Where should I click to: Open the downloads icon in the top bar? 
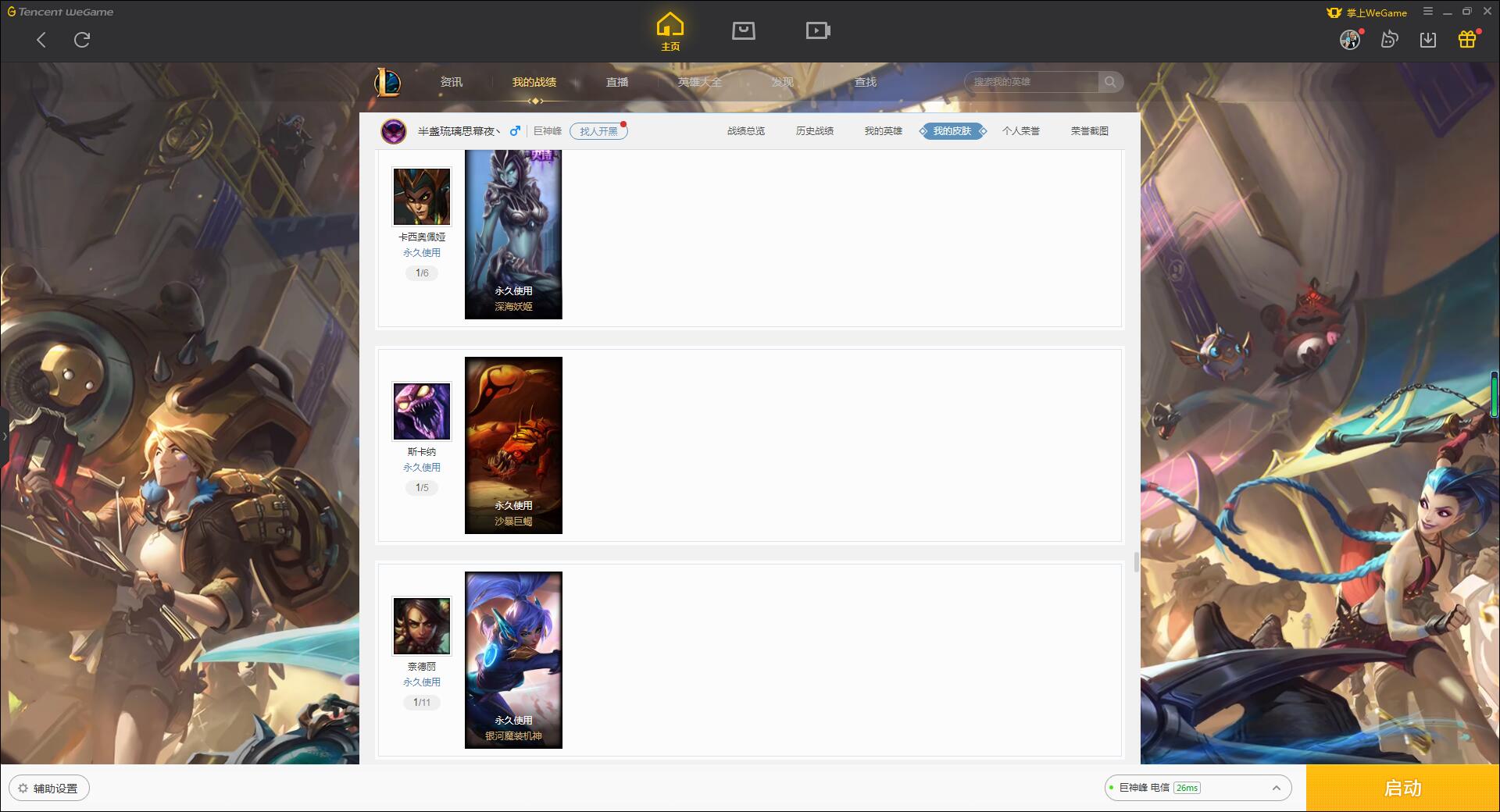pos(1428,40)
